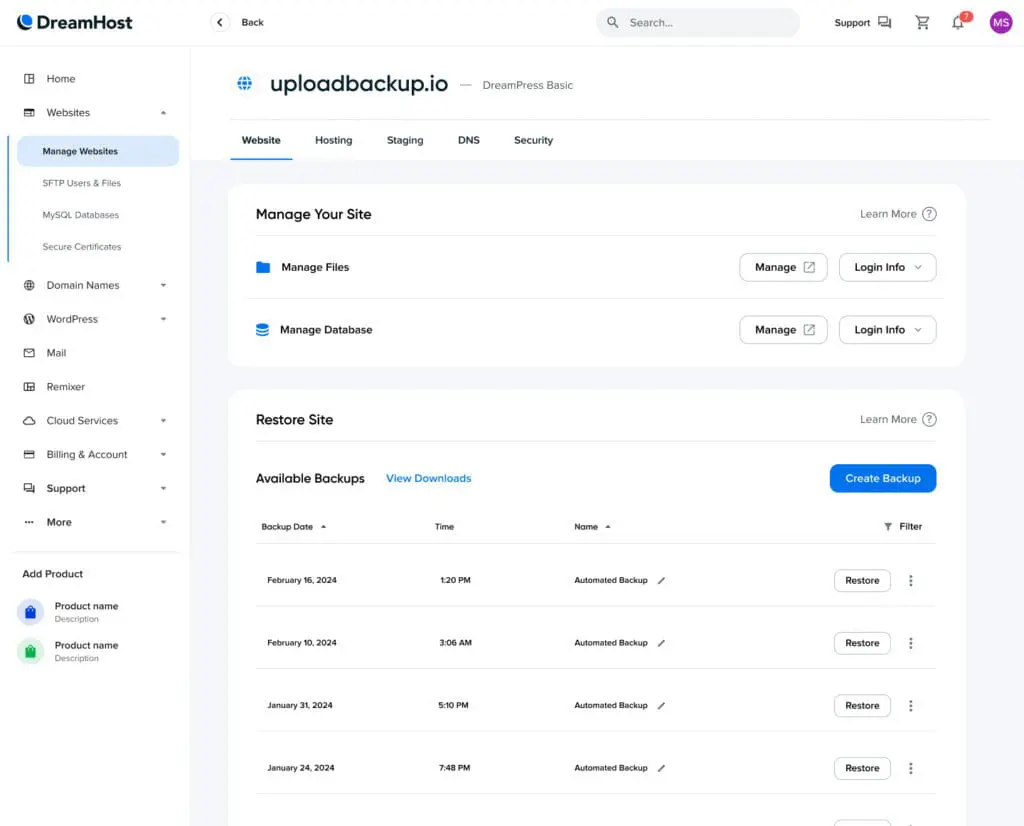Restore the February 16, 2024 backup
This screenshot has height=826, width=1024.
pyautogui.click(x=862, y=580)
